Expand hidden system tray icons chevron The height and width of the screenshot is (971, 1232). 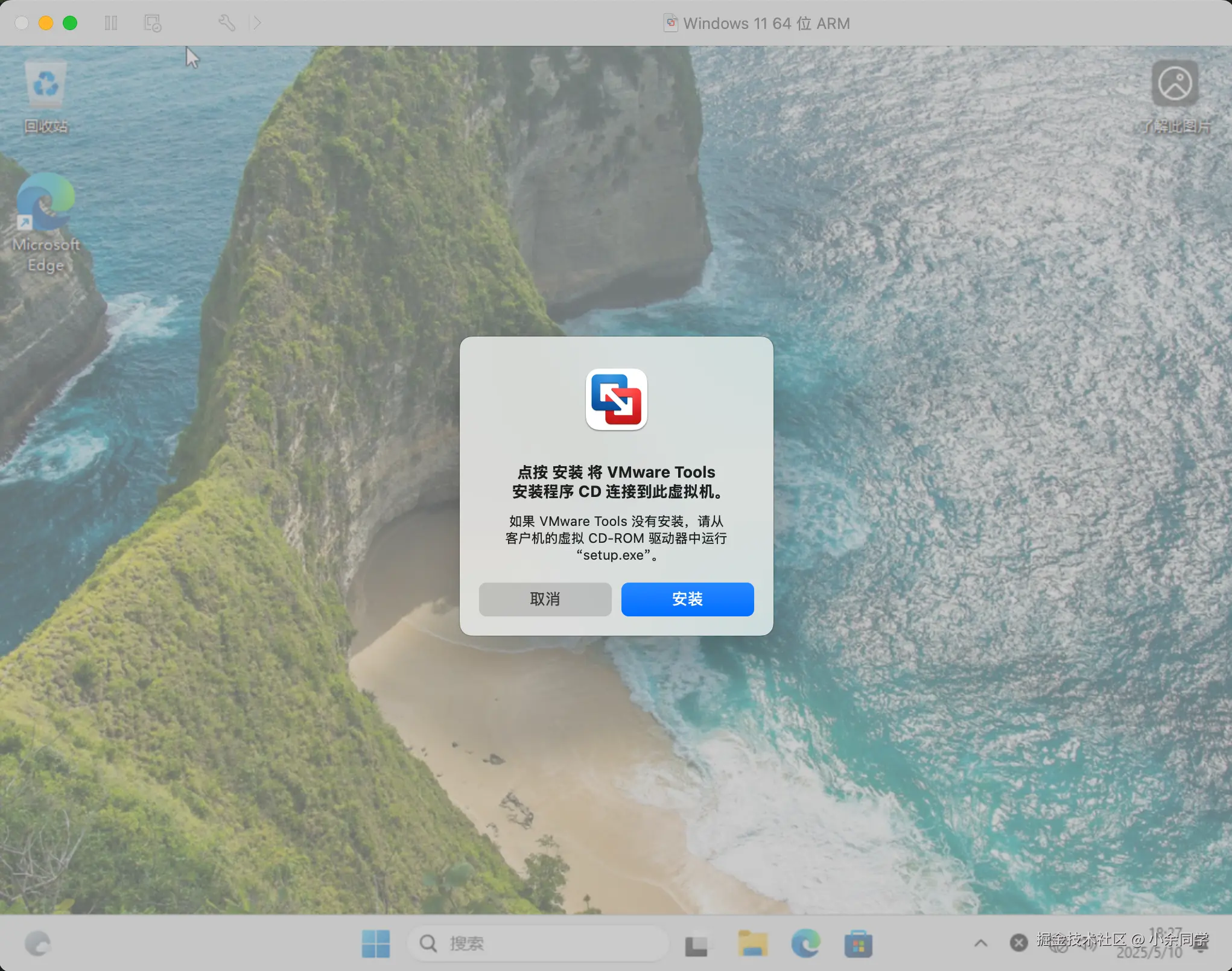[x=981, y=943]
